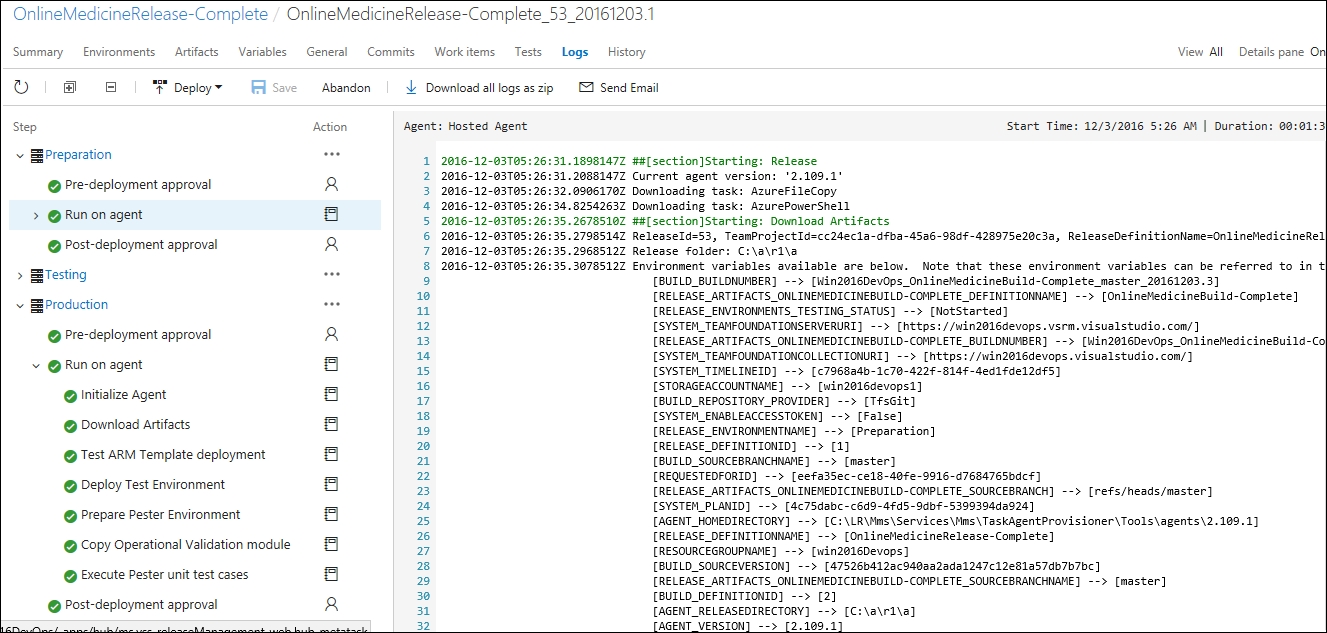Viewport: 1327px width, 633px height.
Task: Open the log icon for Test ARM Template deployment
Action: [x=332, y=455]
